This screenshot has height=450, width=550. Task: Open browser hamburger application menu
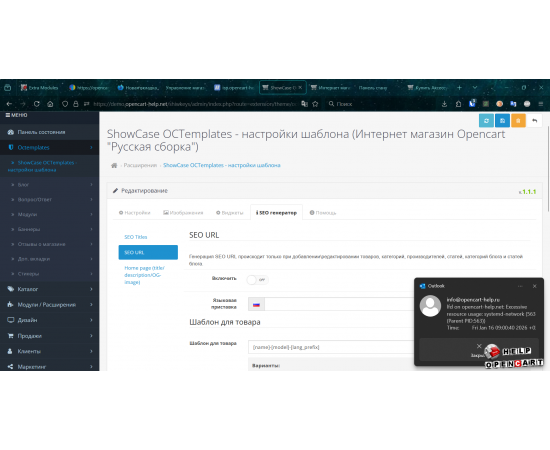541,104
